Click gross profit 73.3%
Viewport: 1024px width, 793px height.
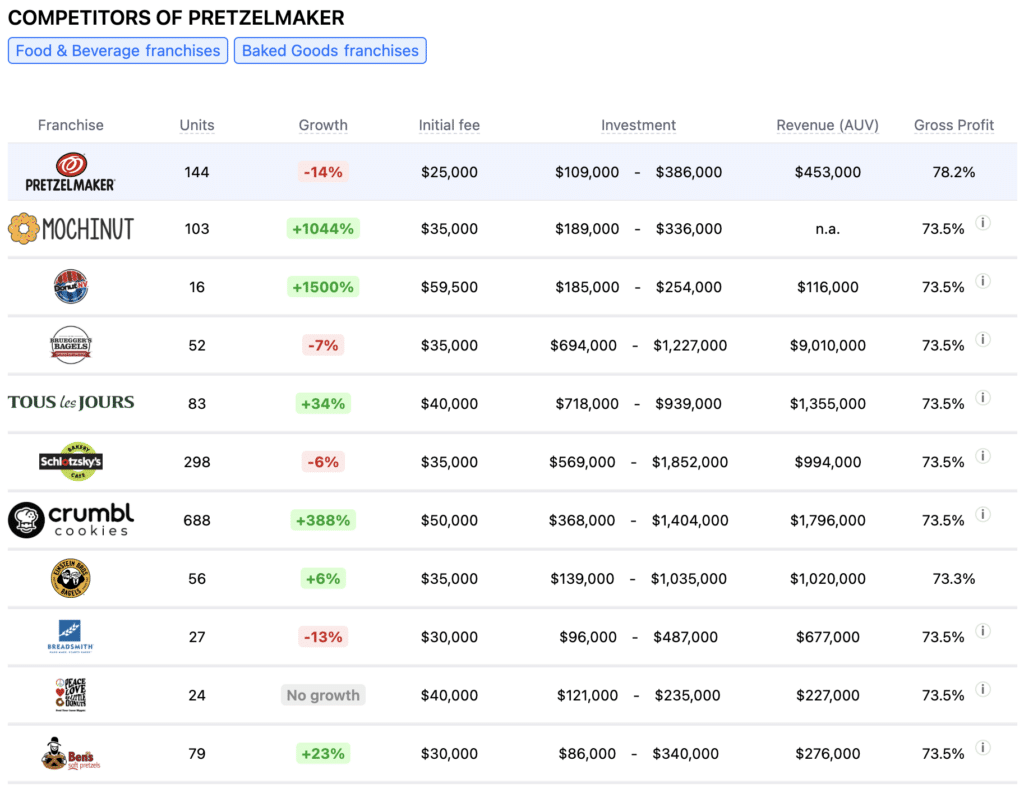pos(953,579)
